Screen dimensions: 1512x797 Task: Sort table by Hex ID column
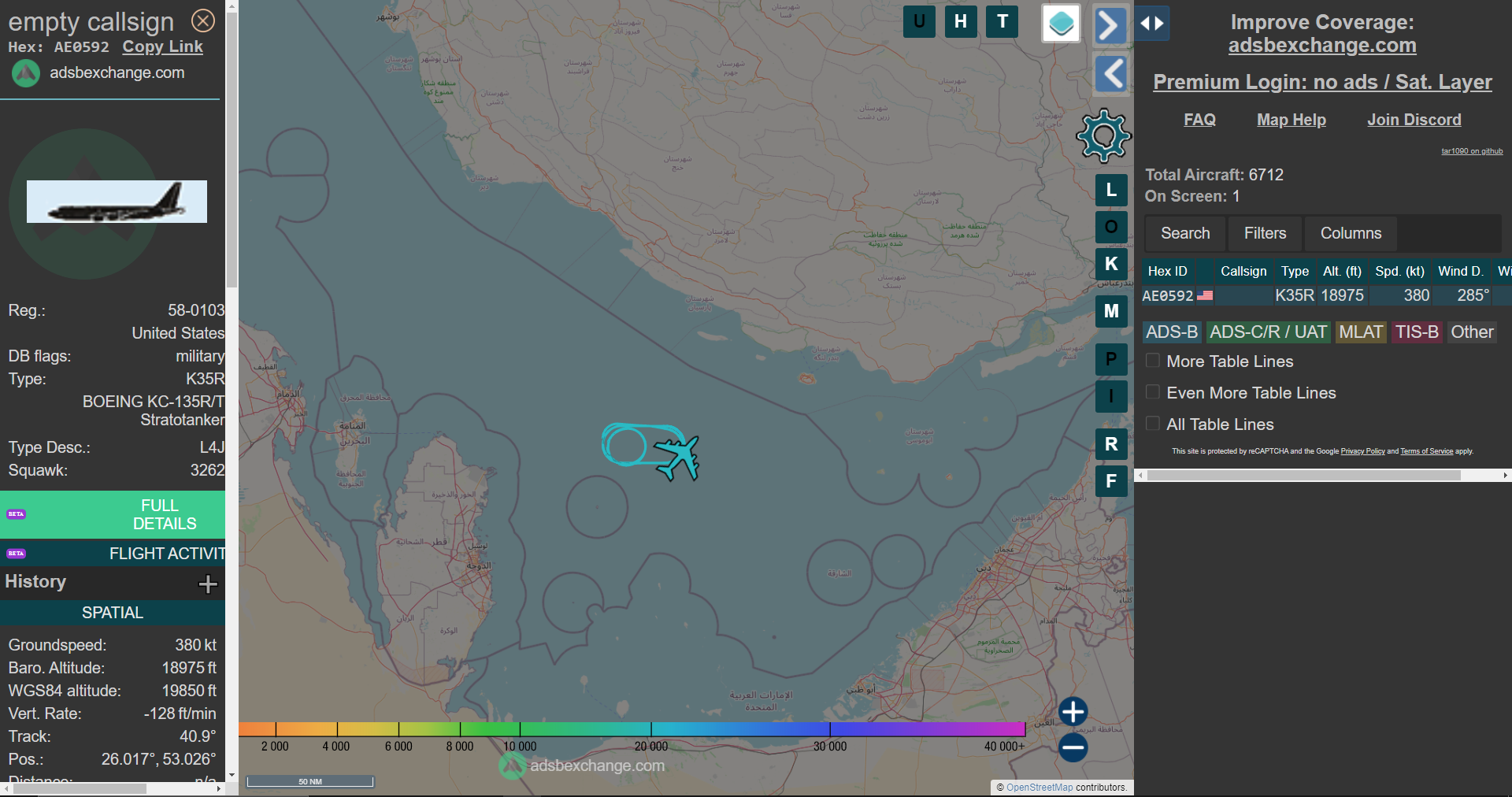click(1168, 271)
